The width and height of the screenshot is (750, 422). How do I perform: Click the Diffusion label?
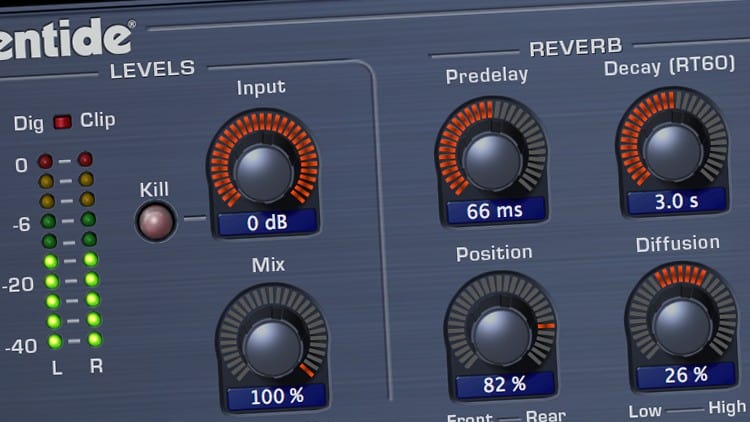coord(677,244)
